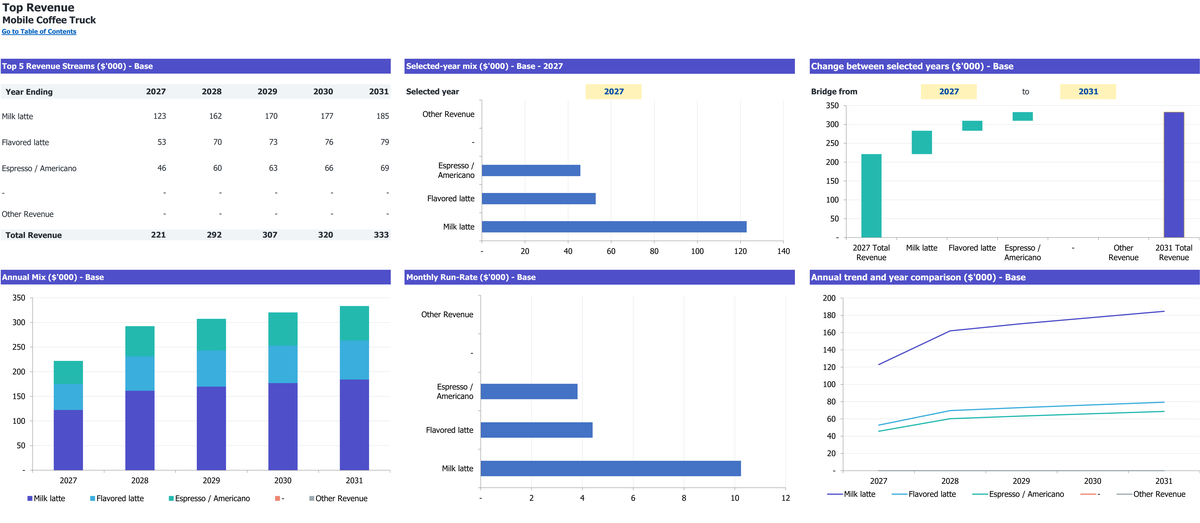Click Other Revenue legend in Annual trend chart
1200x523 pixels.
[x=1150, y=494]
